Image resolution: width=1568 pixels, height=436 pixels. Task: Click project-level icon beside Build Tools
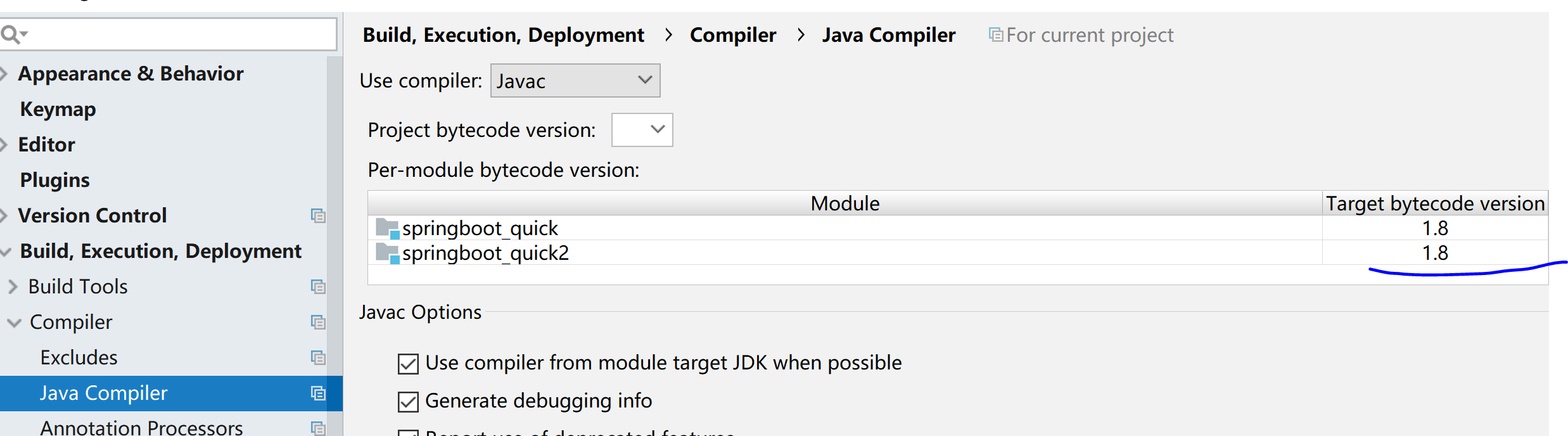click(x=318, y=287)
